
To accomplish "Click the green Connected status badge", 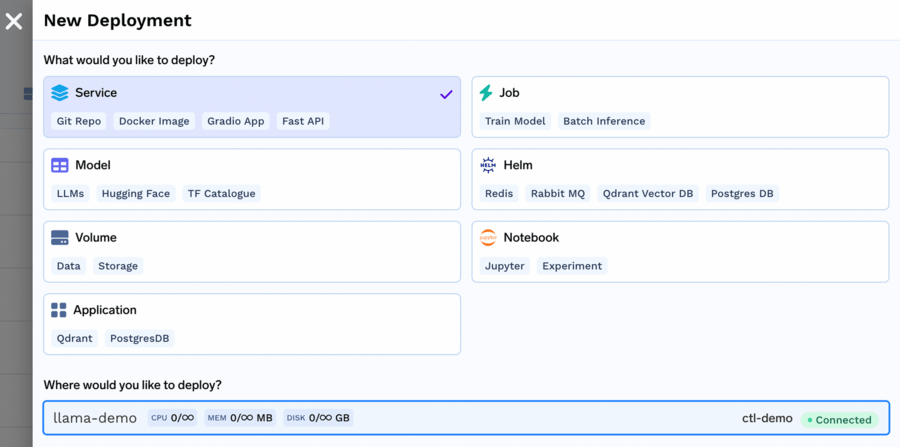I will [840, 419].
